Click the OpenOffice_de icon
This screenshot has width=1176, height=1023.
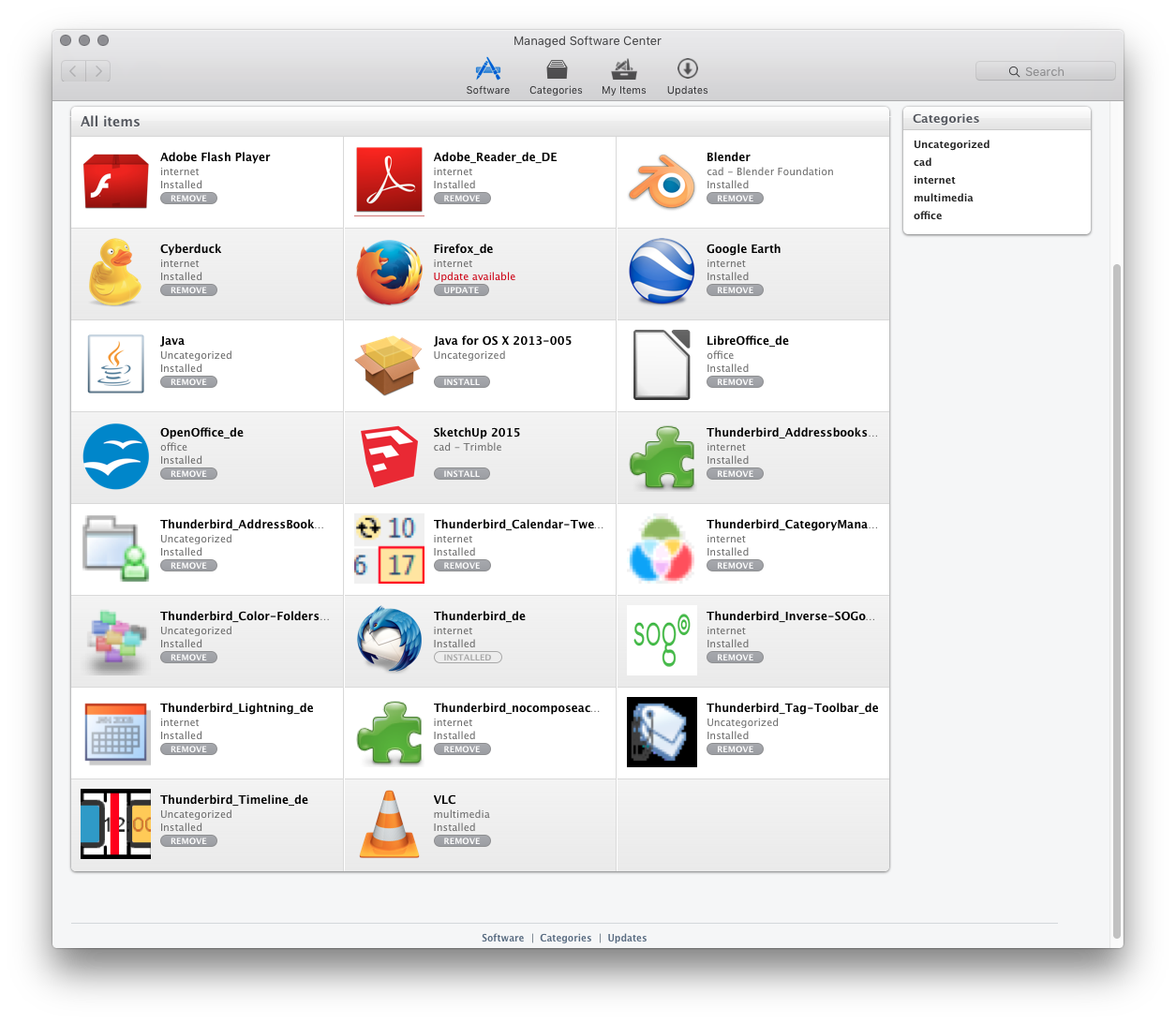[115, 456]
